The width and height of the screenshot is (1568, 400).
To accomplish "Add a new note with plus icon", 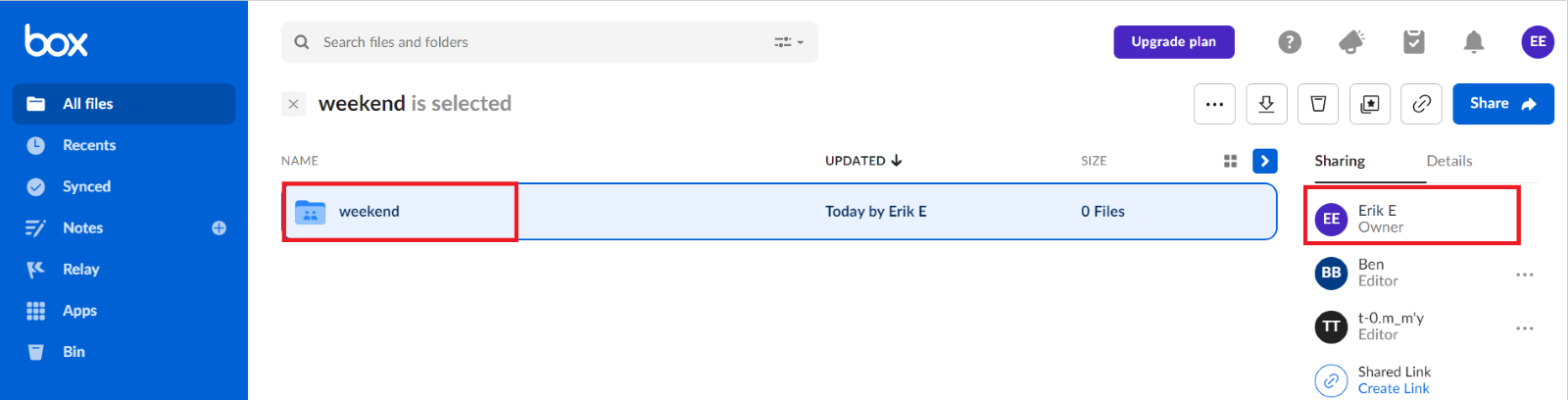I will click(219, 228).
